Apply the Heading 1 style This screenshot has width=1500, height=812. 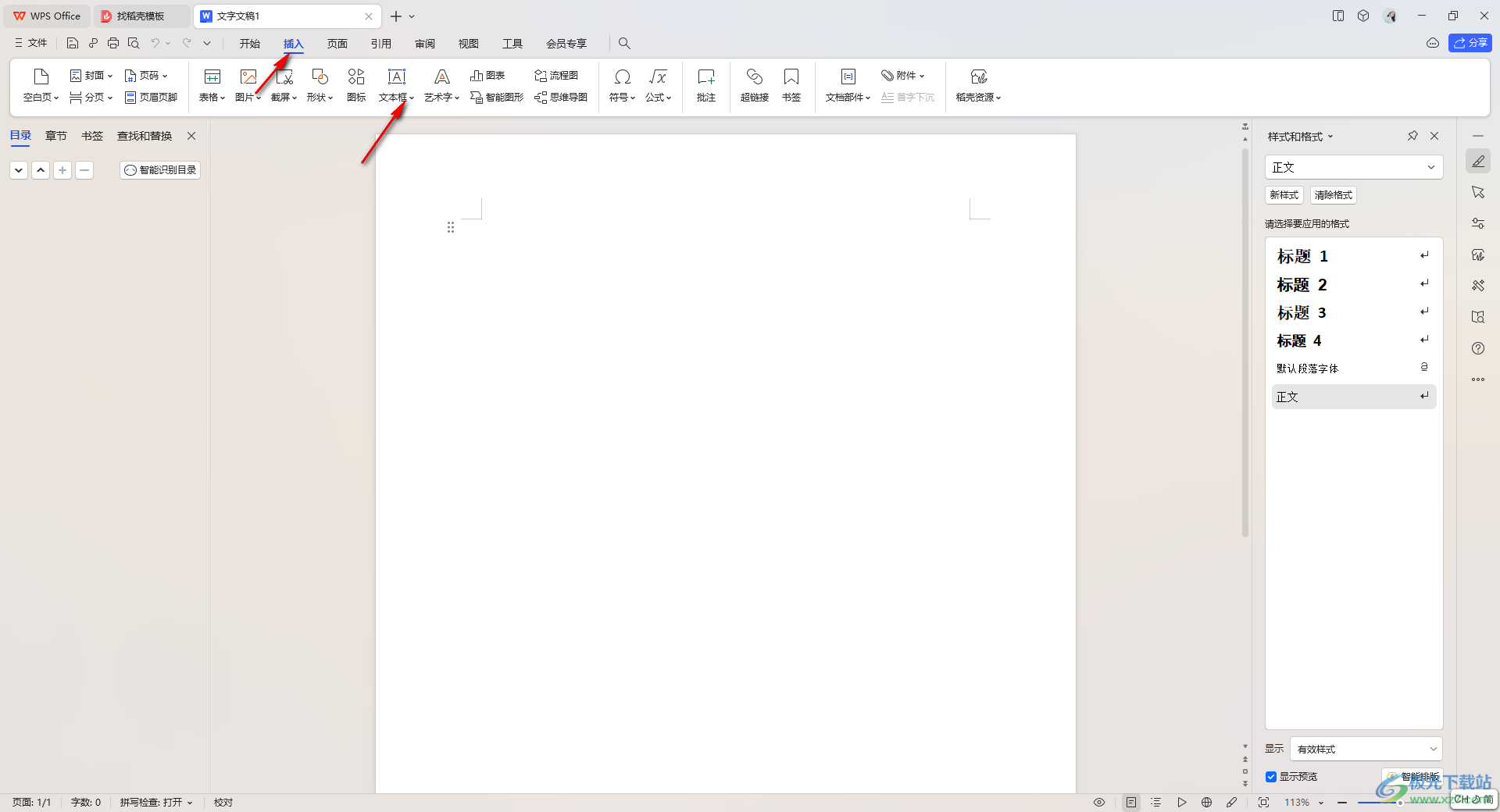tap(1354, 256)
